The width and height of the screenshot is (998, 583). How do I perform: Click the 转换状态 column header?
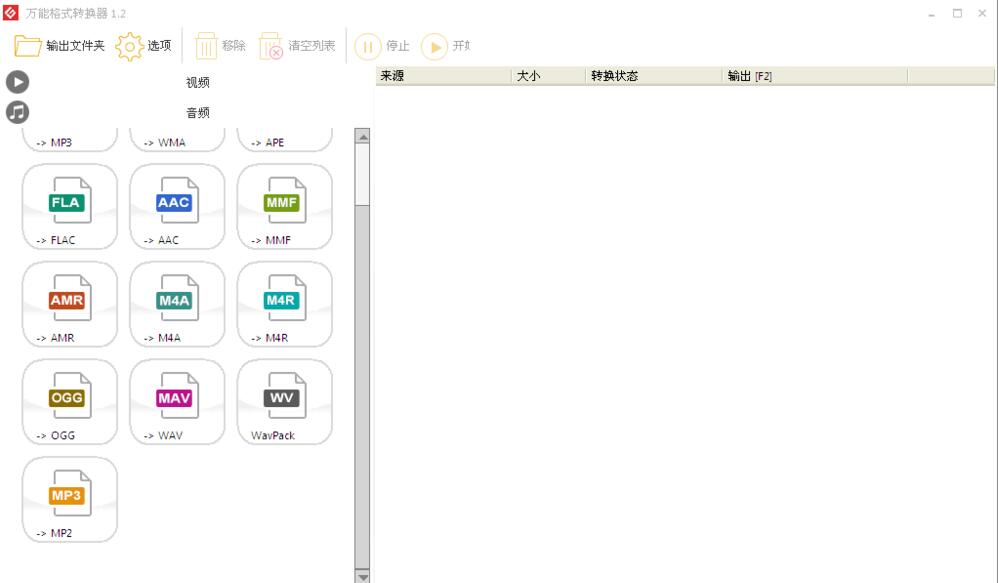(x=652, y=76)
